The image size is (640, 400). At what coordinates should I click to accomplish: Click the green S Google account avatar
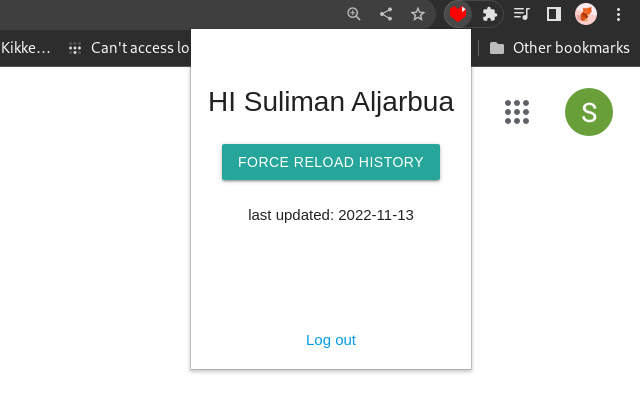tap(589, 112)
